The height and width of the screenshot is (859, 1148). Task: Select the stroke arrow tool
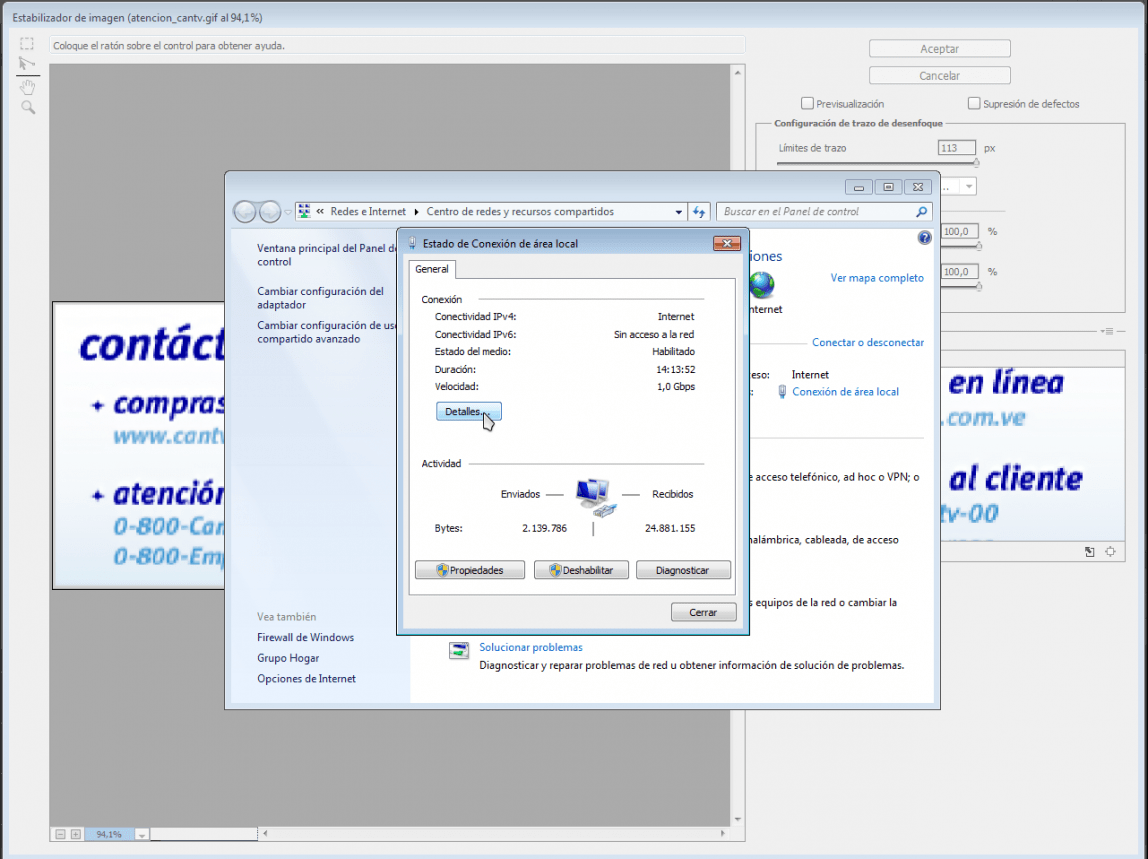(27, 64)
